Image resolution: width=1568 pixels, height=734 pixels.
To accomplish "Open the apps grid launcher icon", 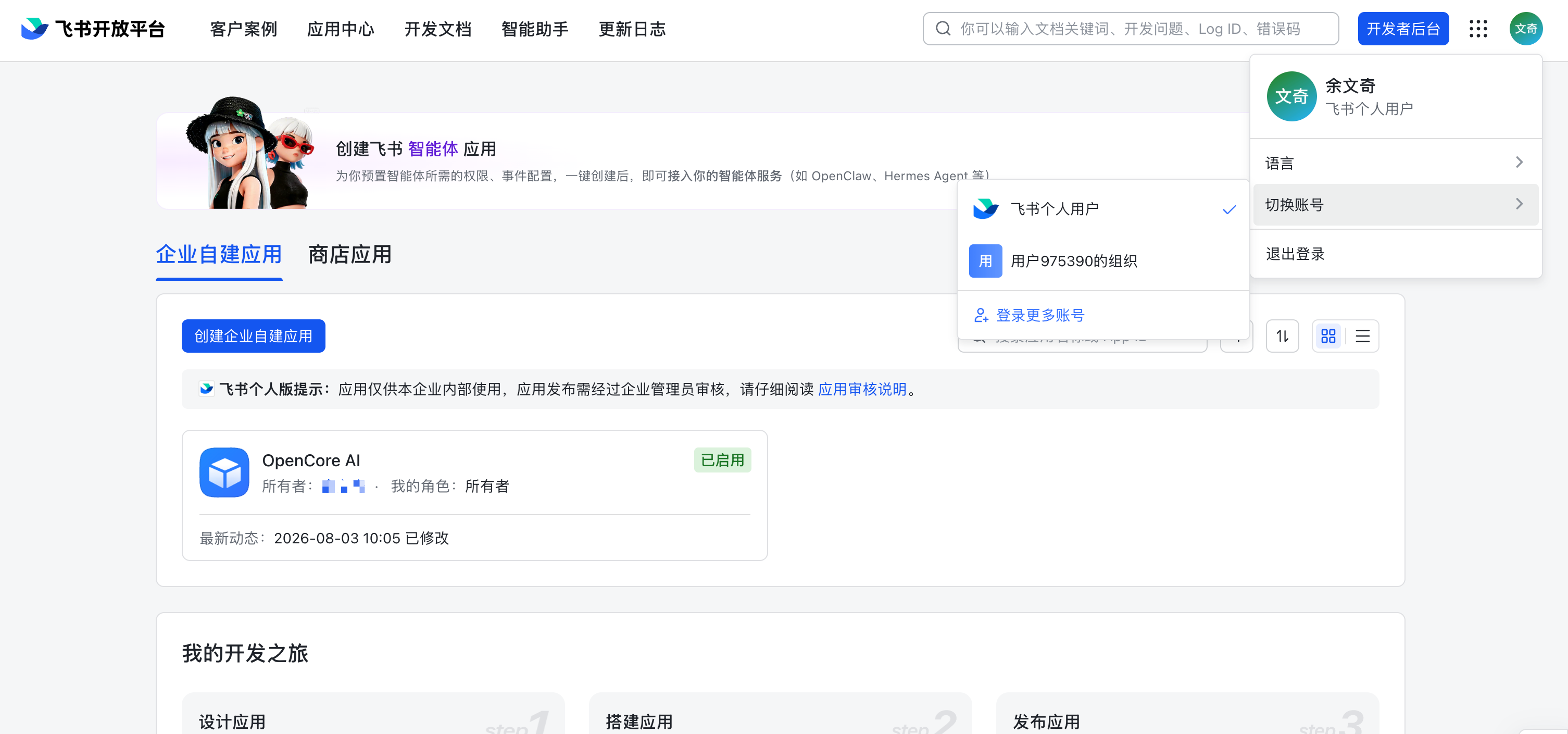I will coord(1478,29).
